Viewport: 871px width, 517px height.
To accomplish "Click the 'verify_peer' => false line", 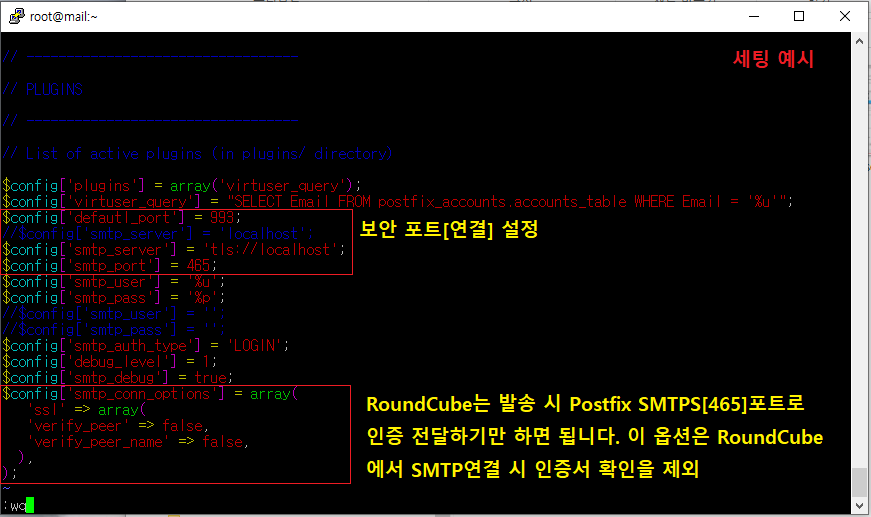I will click(x=118, y=426).
